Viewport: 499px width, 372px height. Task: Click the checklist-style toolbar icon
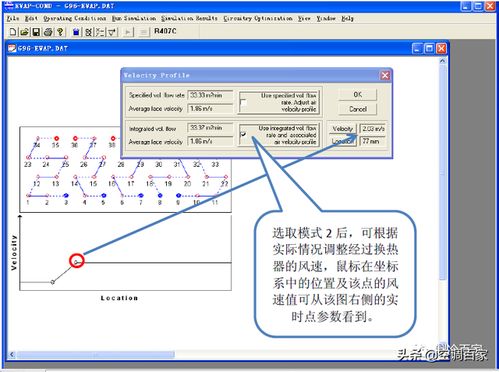click(x=100, y=32)
